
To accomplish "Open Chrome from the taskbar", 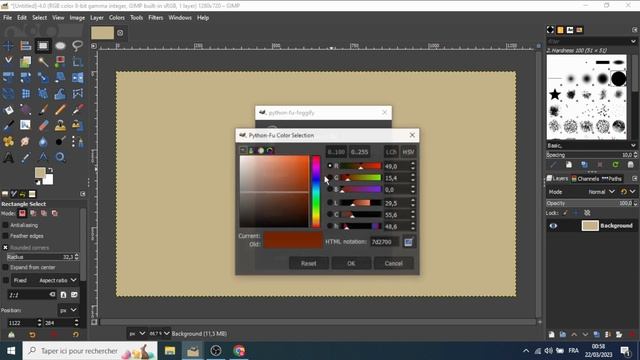I will (x=239, y=351).
